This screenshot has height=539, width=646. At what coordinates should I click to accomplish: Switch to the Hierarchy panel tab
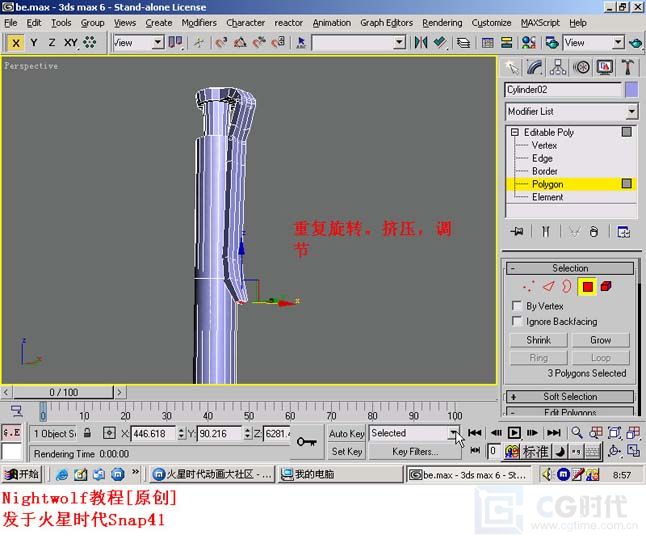click(557, 68)
